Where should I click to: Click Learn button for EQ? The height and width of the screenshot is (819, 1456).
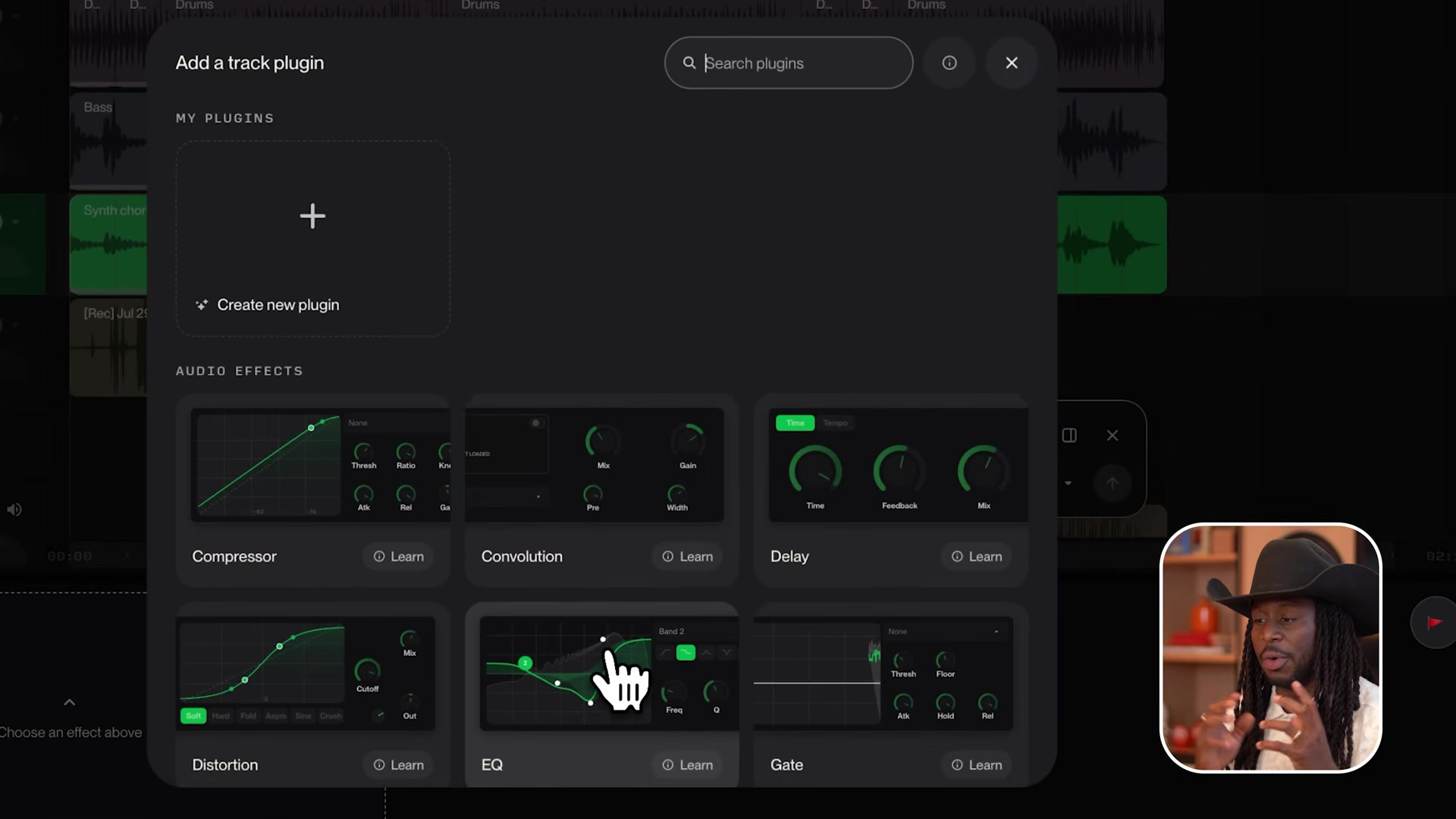(688, 765)
